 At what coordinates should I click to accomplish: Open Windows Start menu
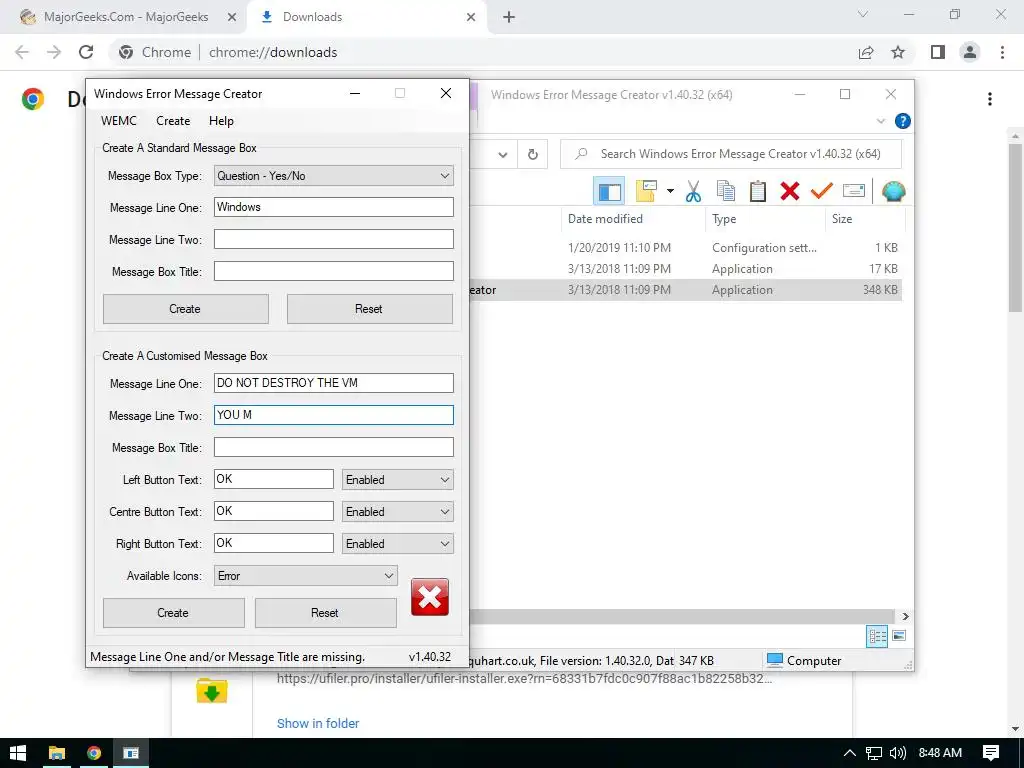[x=18, y=753]
